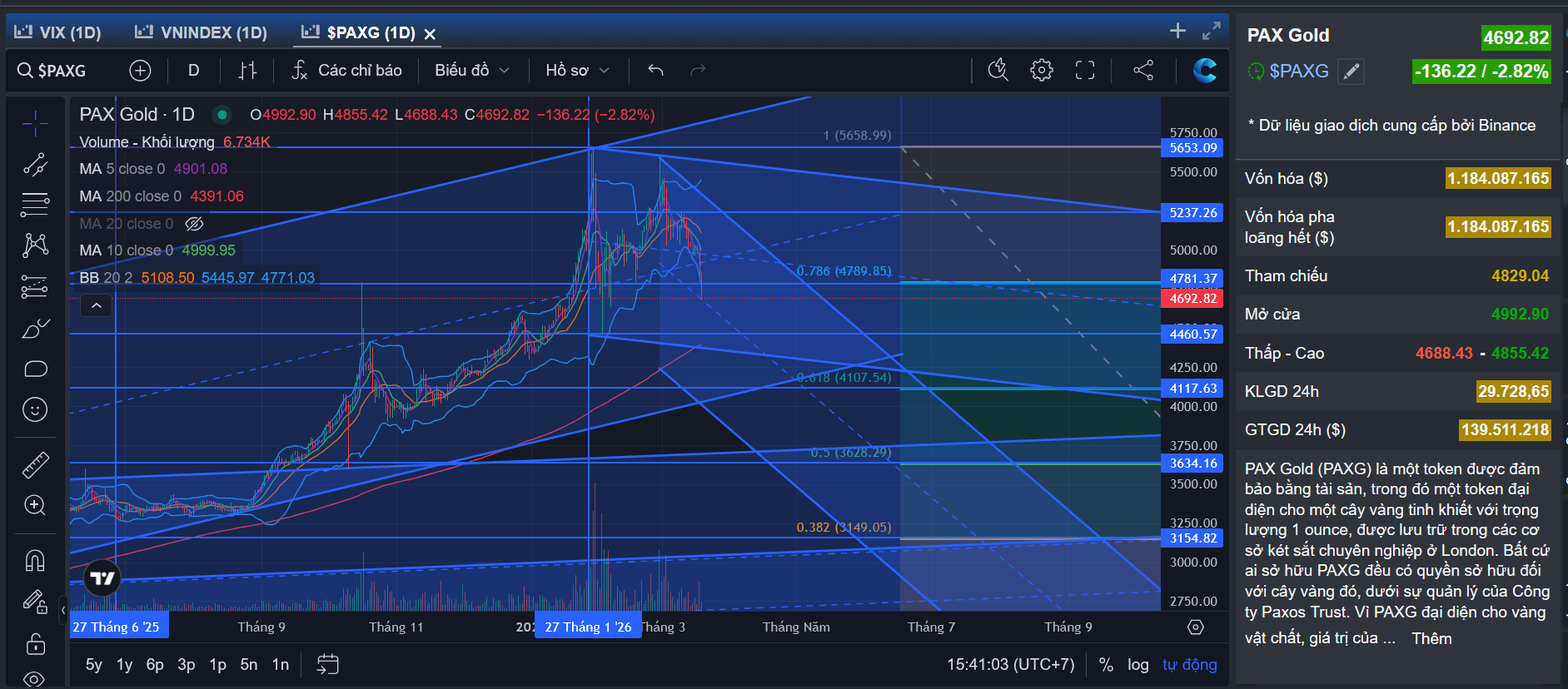Expand the 'Hồ sơ' dropdown
Screen dimensions: 1568x689
(578, 71)
